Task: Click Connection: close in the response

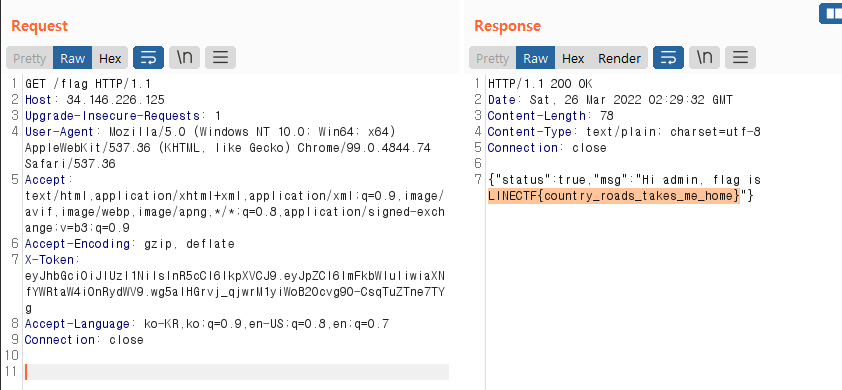Action: coord(547,148)
